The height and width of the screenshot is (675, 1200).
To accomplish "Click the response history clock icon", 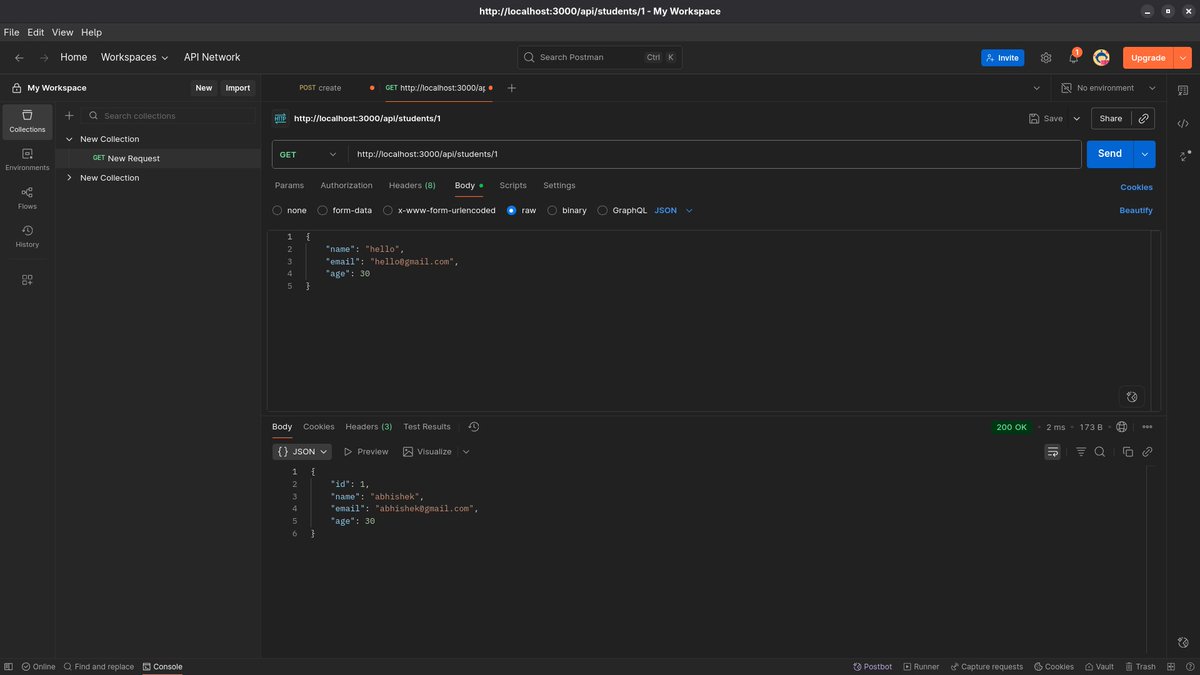I will coord(474,427).
